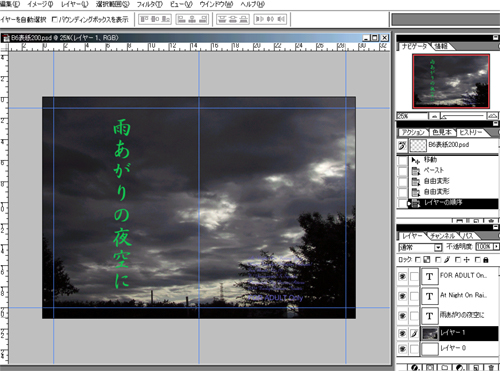Click the Navigator zoom out button
This screenshot has width=500, height=371.
pyautogui.click(x=434, y=116)
